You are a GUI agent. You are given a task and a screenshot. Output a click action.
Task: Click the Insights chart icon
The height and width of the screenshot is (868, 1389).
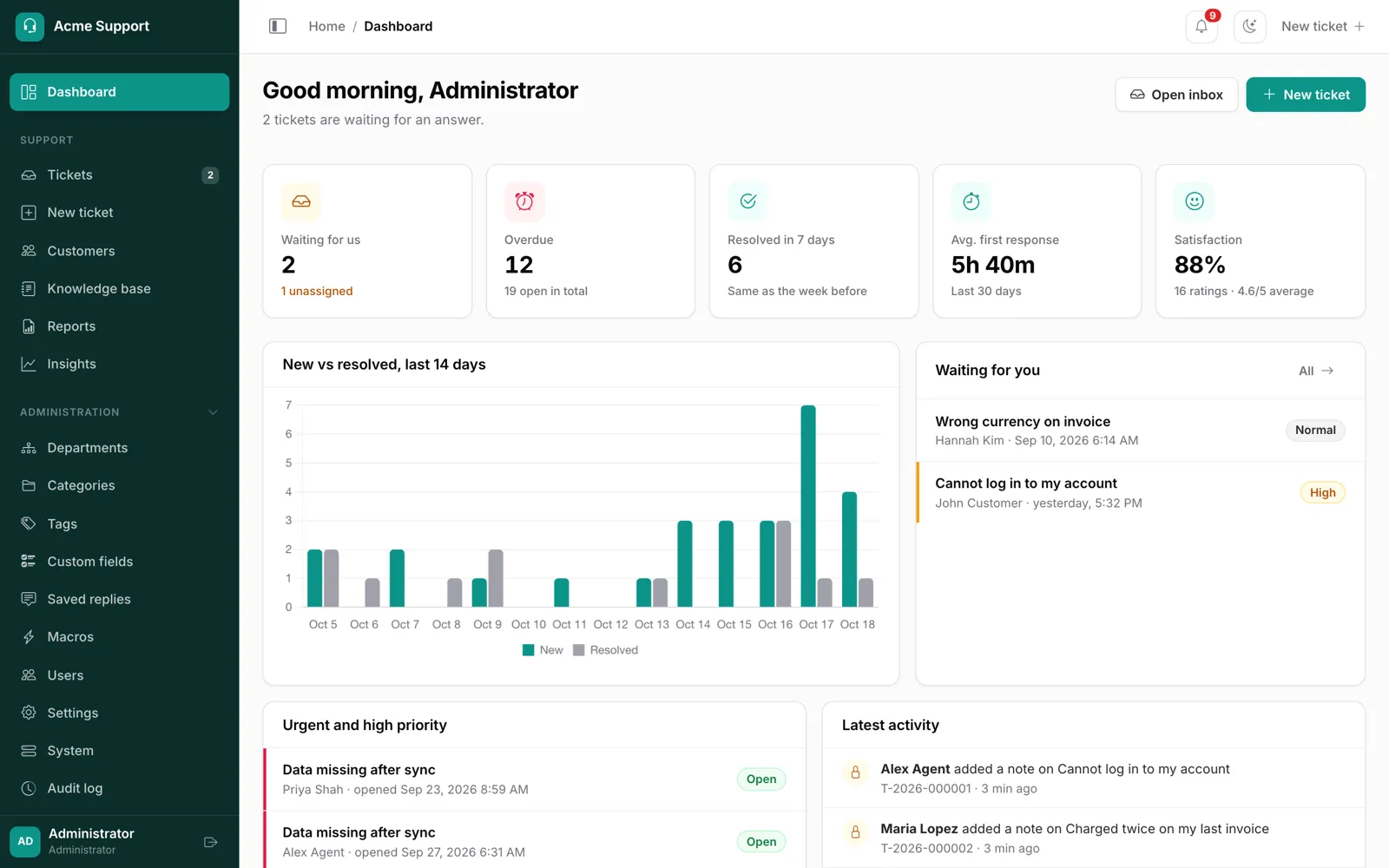[29, 364]
